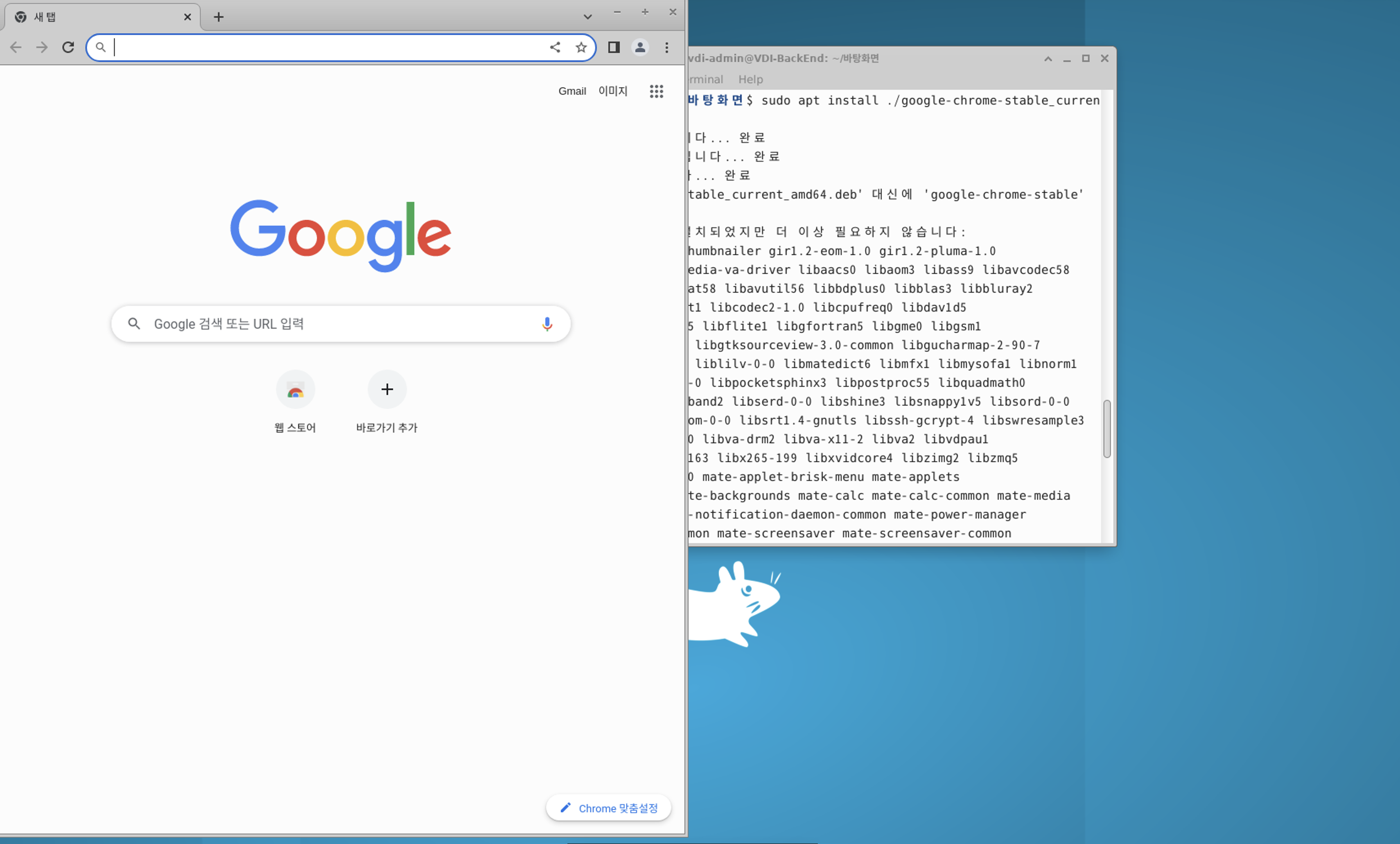Close the 새 탭 tab
The width and height of the screenshot is (1400, 844).
tap(187, 17)
